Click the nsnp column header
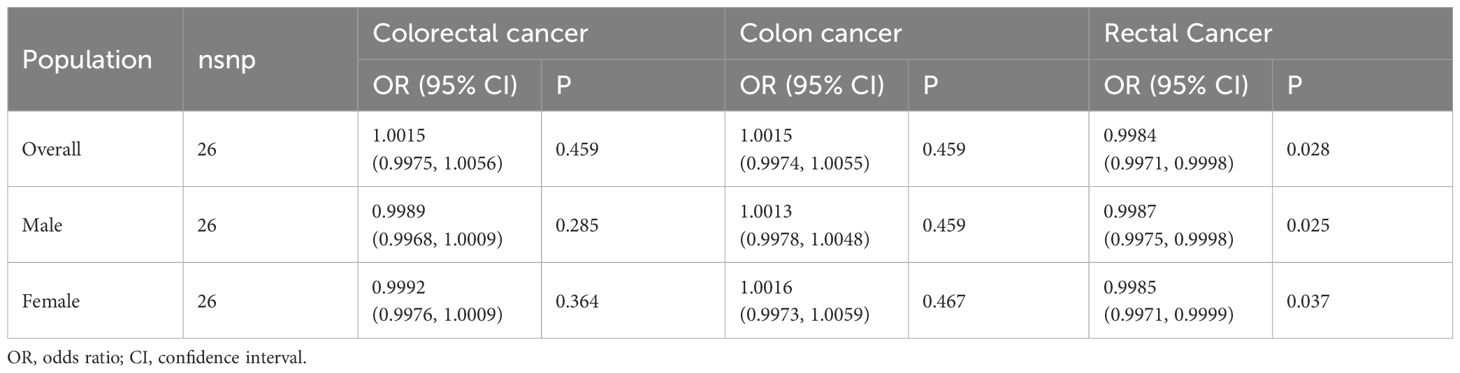Screen dimensions: 1460x373 pos(220,61)
